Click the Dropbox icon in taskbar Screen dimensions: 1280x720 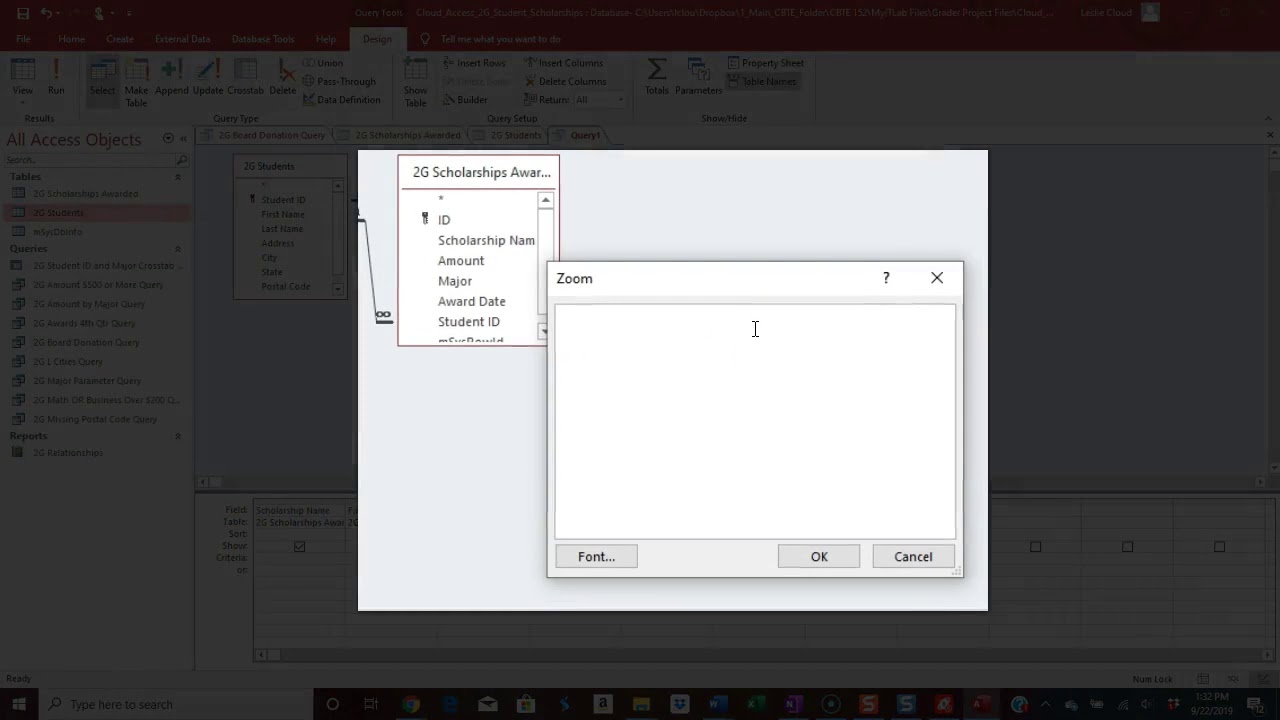(679, 704)
